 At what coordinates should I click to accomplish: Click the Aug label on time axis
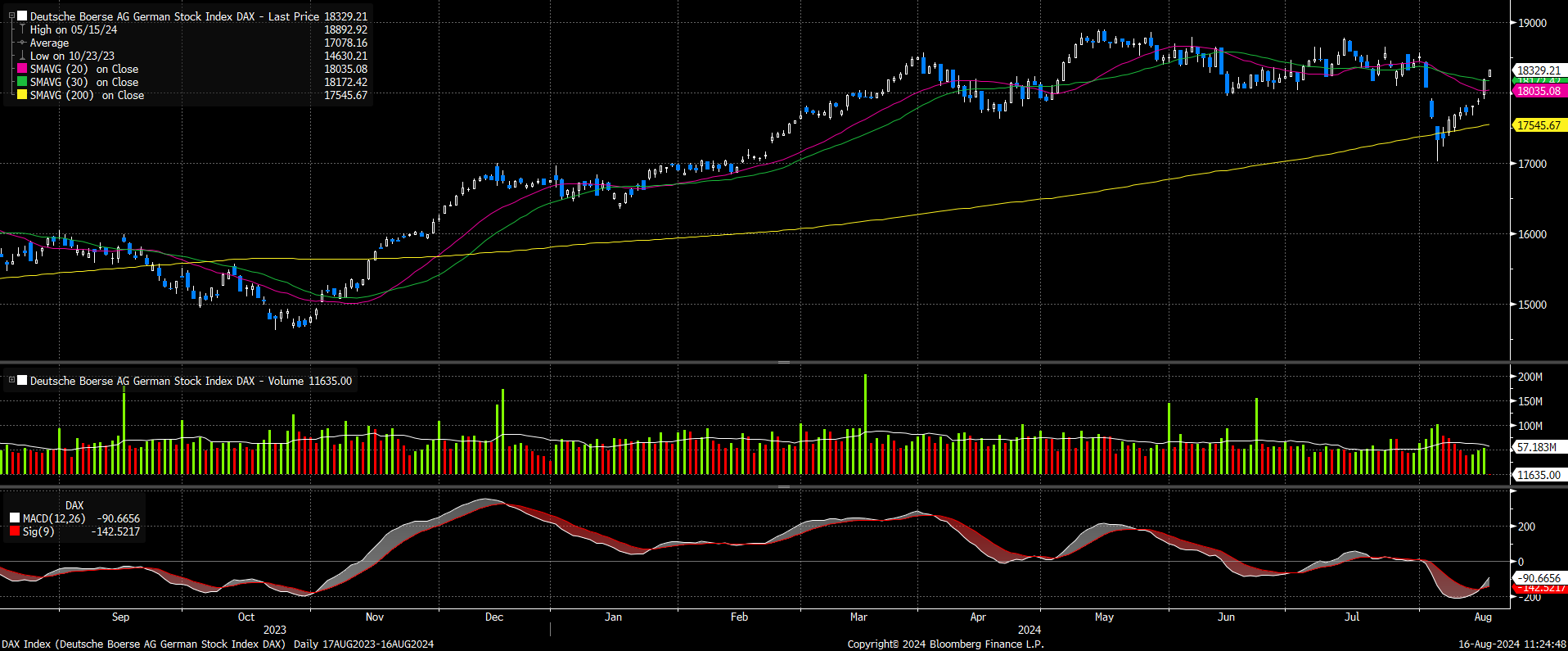(1483, 617)
